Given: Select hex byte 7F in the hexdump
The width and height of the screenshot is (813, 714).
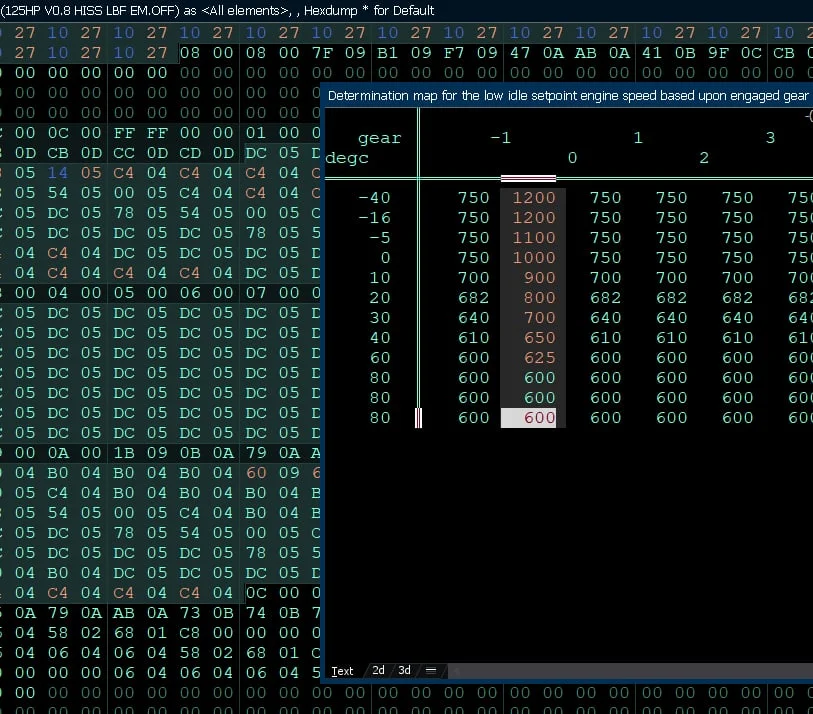Looking at the screenshot, I should click(322, 53).
